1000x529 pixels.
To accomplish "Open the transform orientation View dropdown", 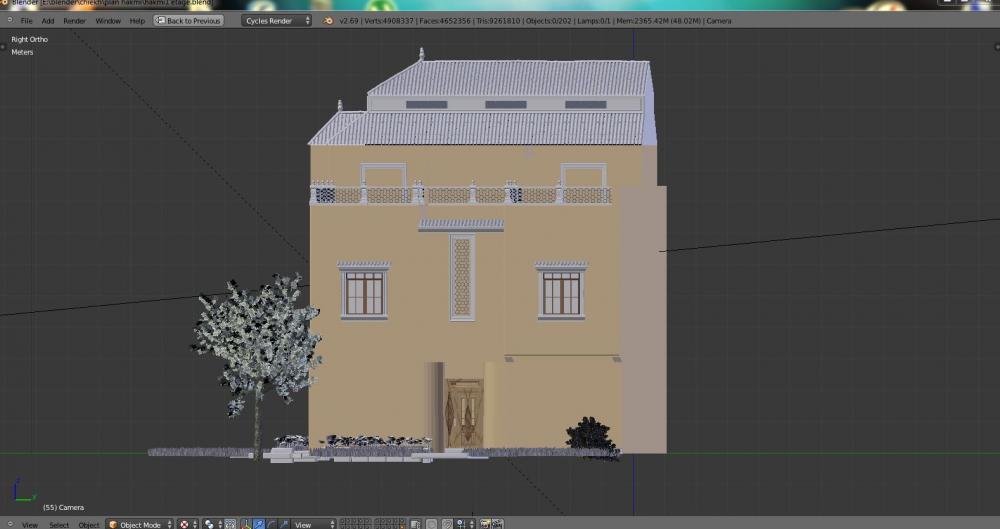I will 313,524.
